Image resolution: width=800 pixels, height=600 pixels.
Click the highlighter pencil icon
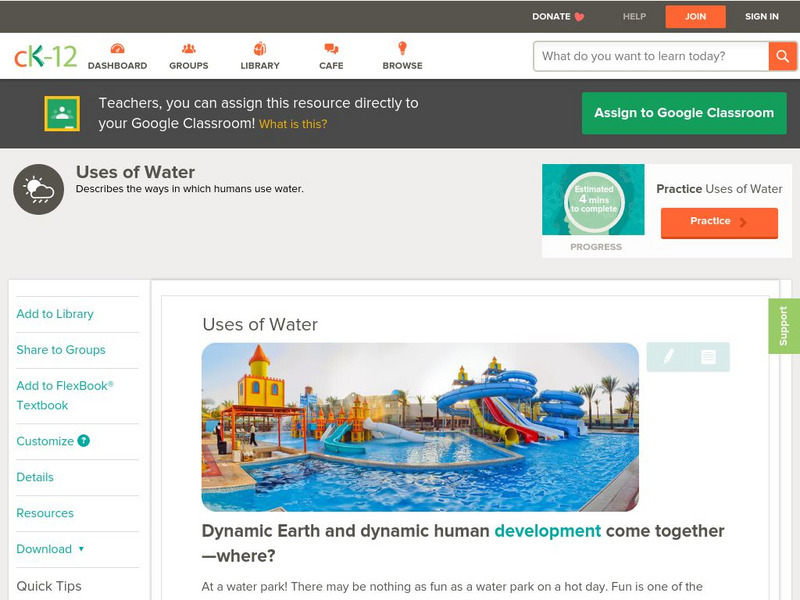[x=668, y=357]
